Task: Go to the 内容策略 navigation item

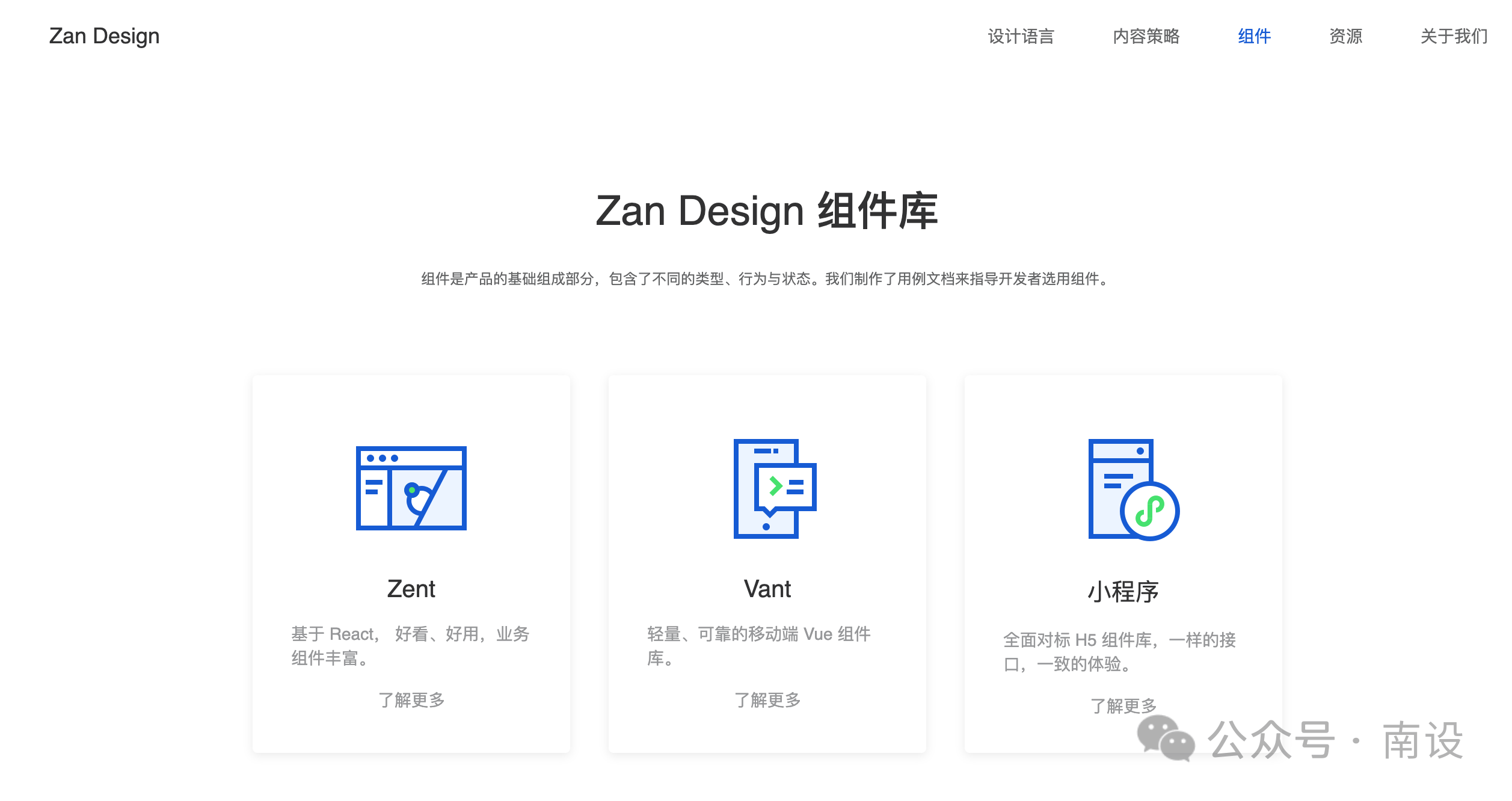Action: coord(1146,36)
